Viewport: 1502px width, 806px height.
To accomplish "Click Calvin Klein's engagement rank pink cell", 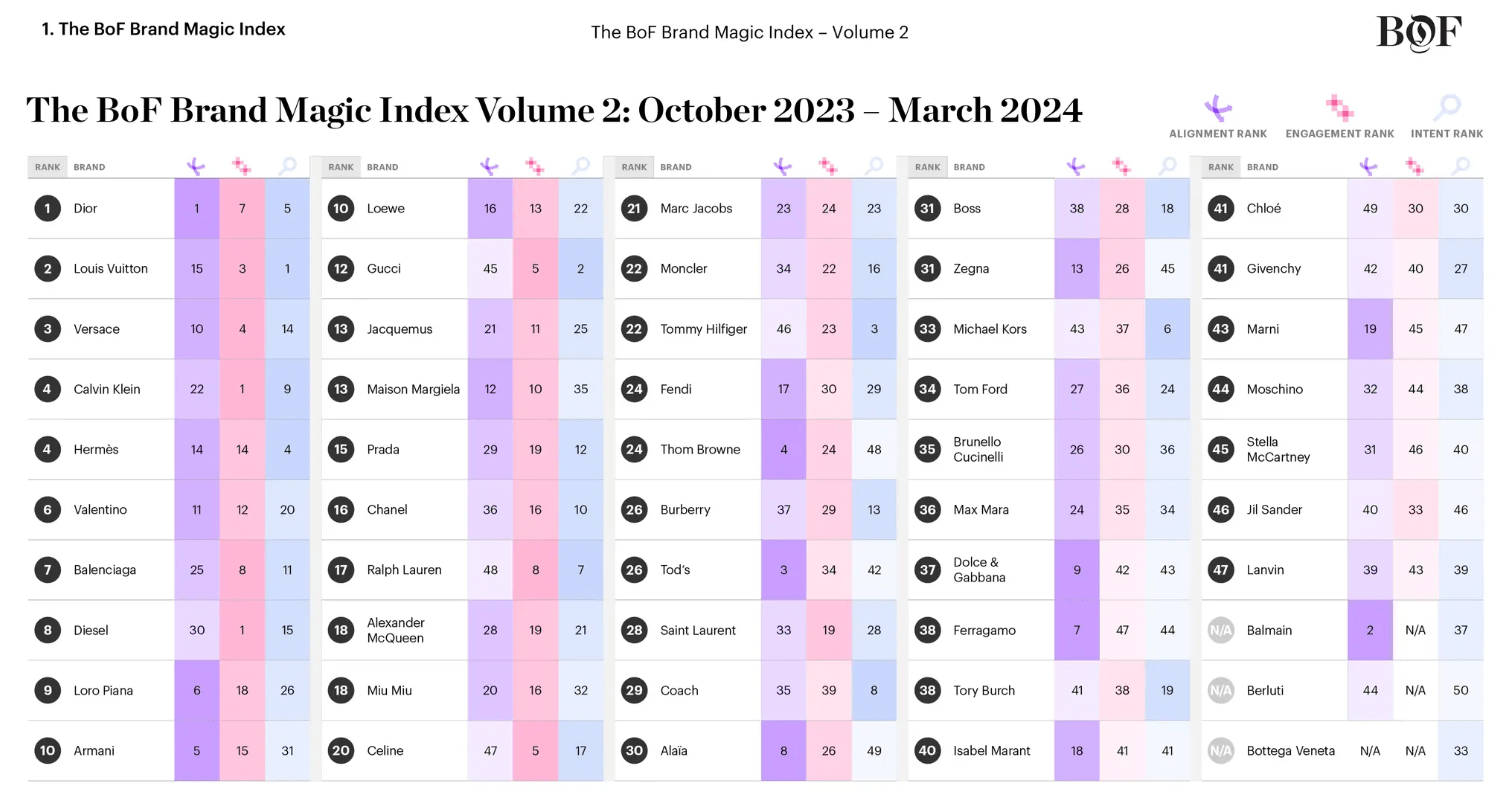I will tap(242, 389).
